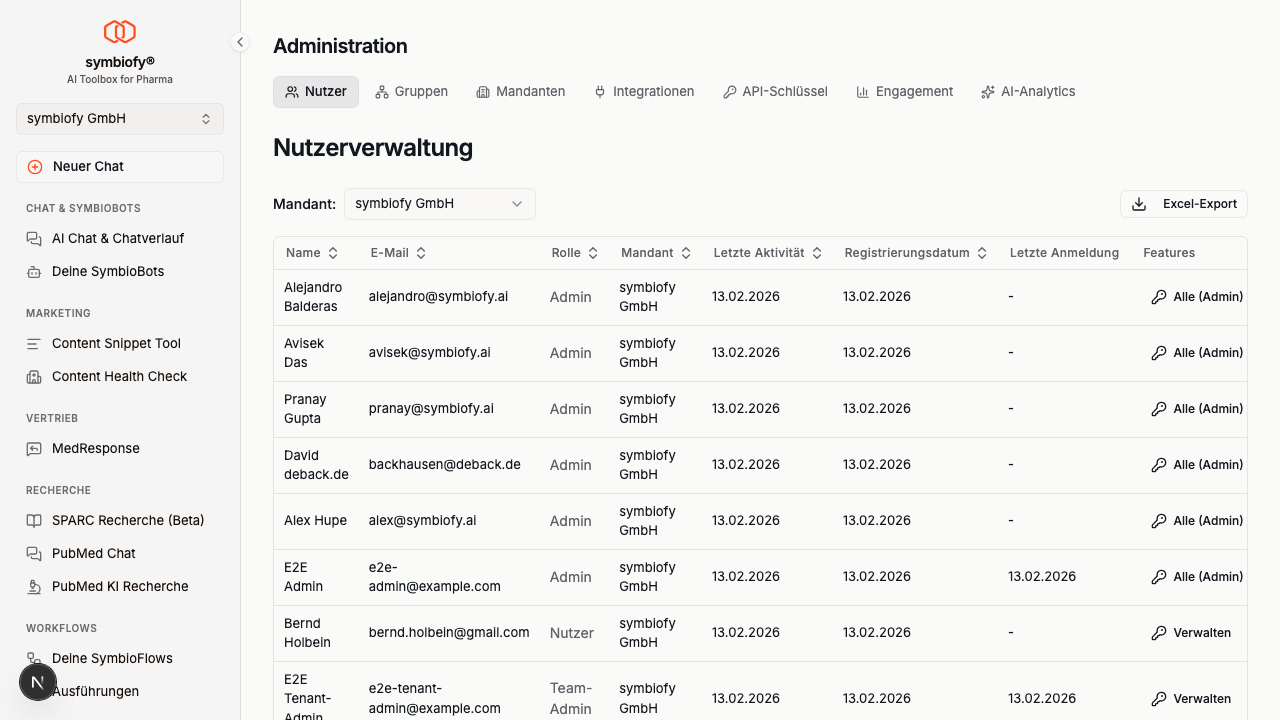The height and width of the screenshot is (720, 1280).
Task: Collapse the sidebar with the chevron arrow
Action: tap(239, 42)
